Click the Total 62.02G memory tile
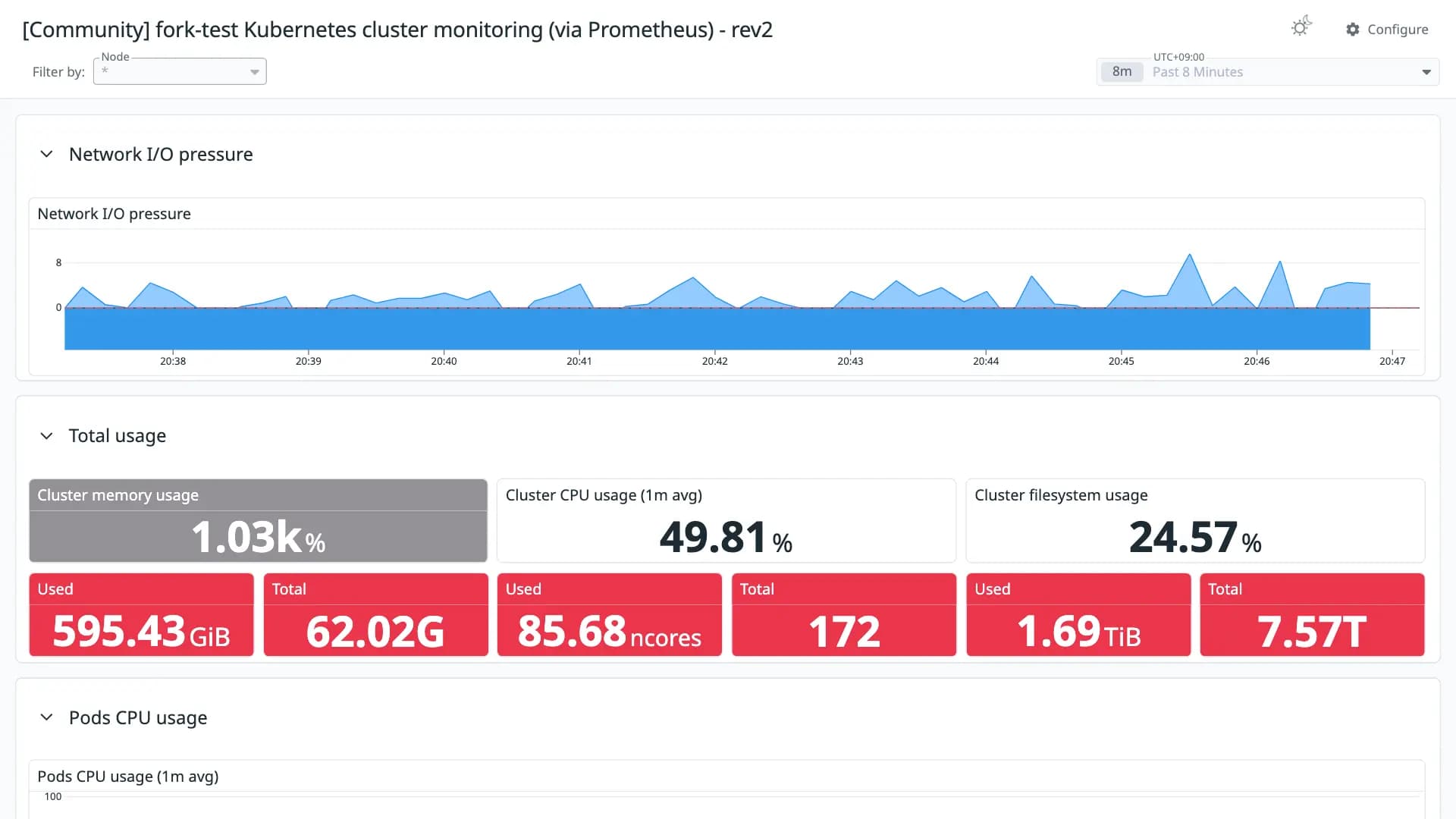Viewport: 1456px width, 819px height. (375, 615)
